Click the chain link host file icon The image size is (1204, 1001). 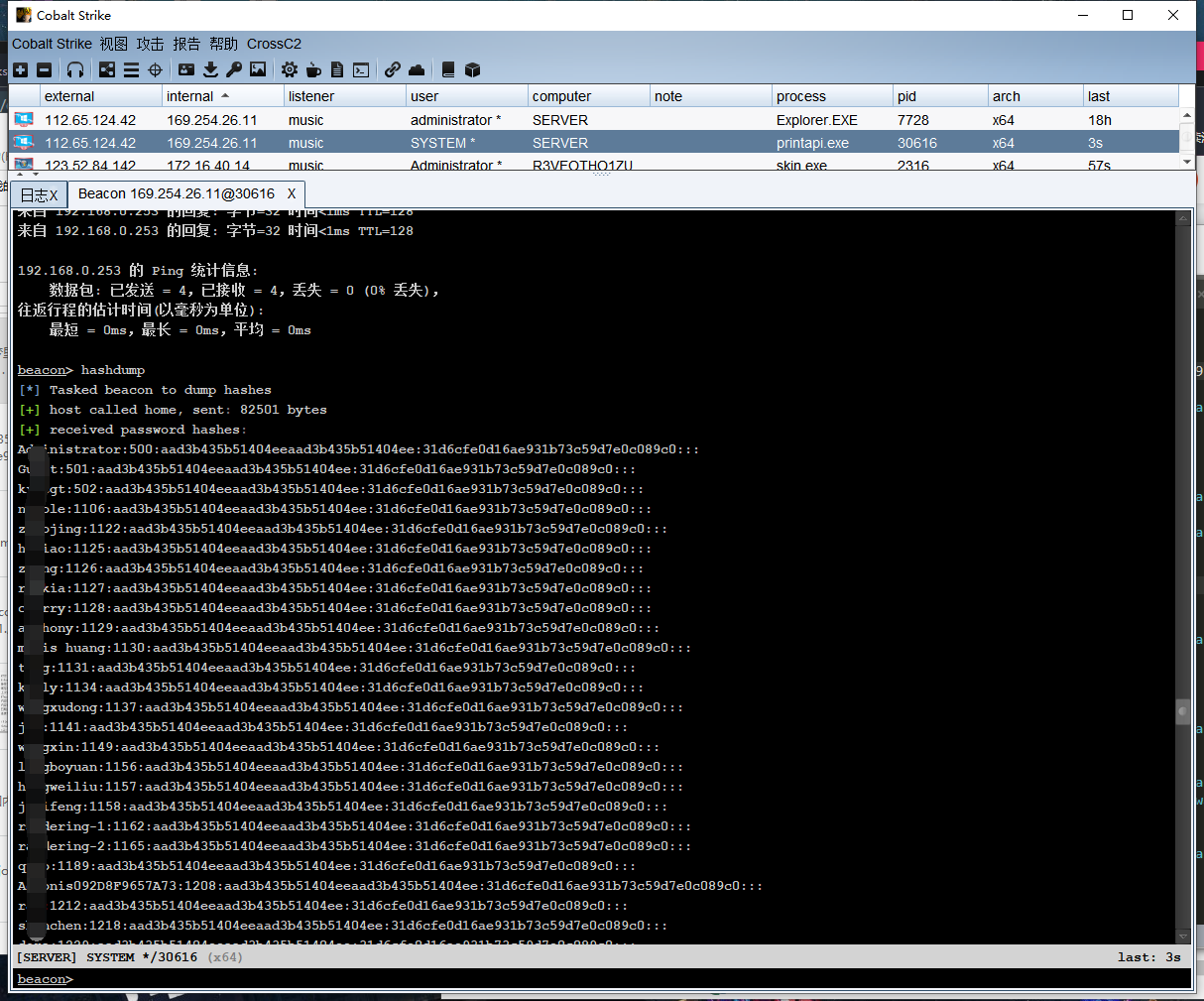pos(393,69)
